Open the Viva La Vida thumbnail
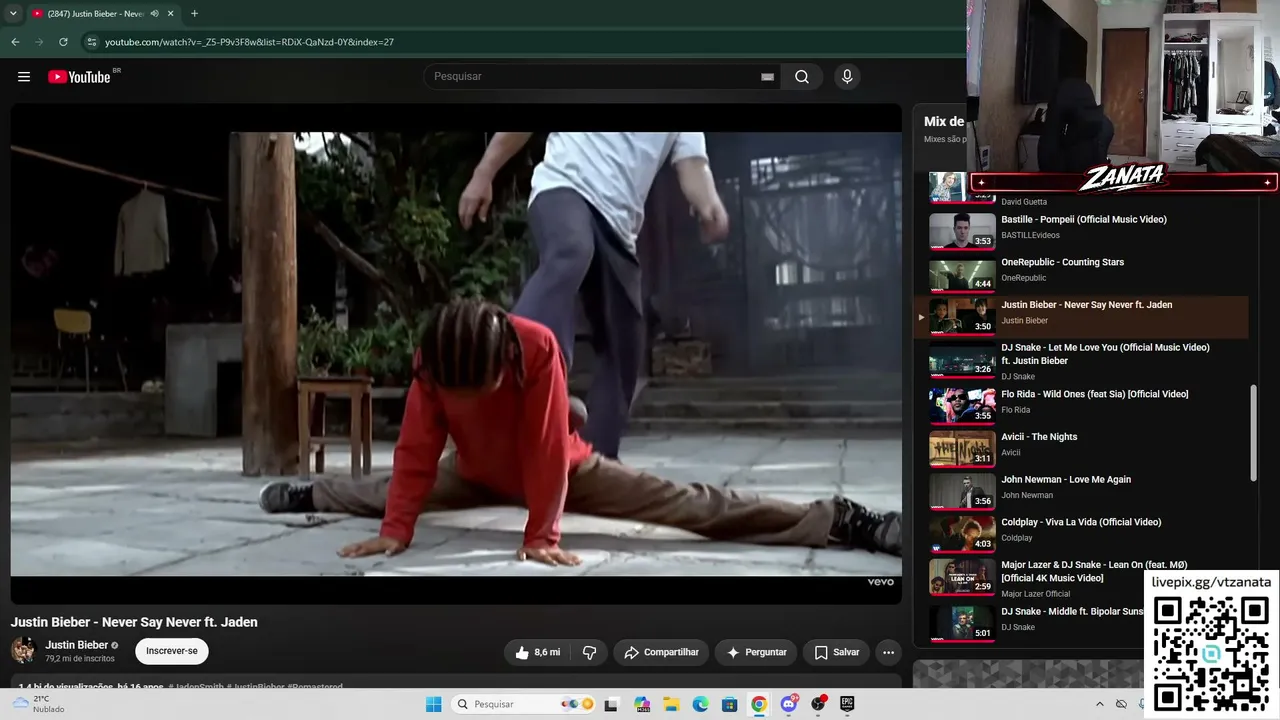Image resolution: width=1280 pixels, height=720 pixels. (x=962, y=534)
